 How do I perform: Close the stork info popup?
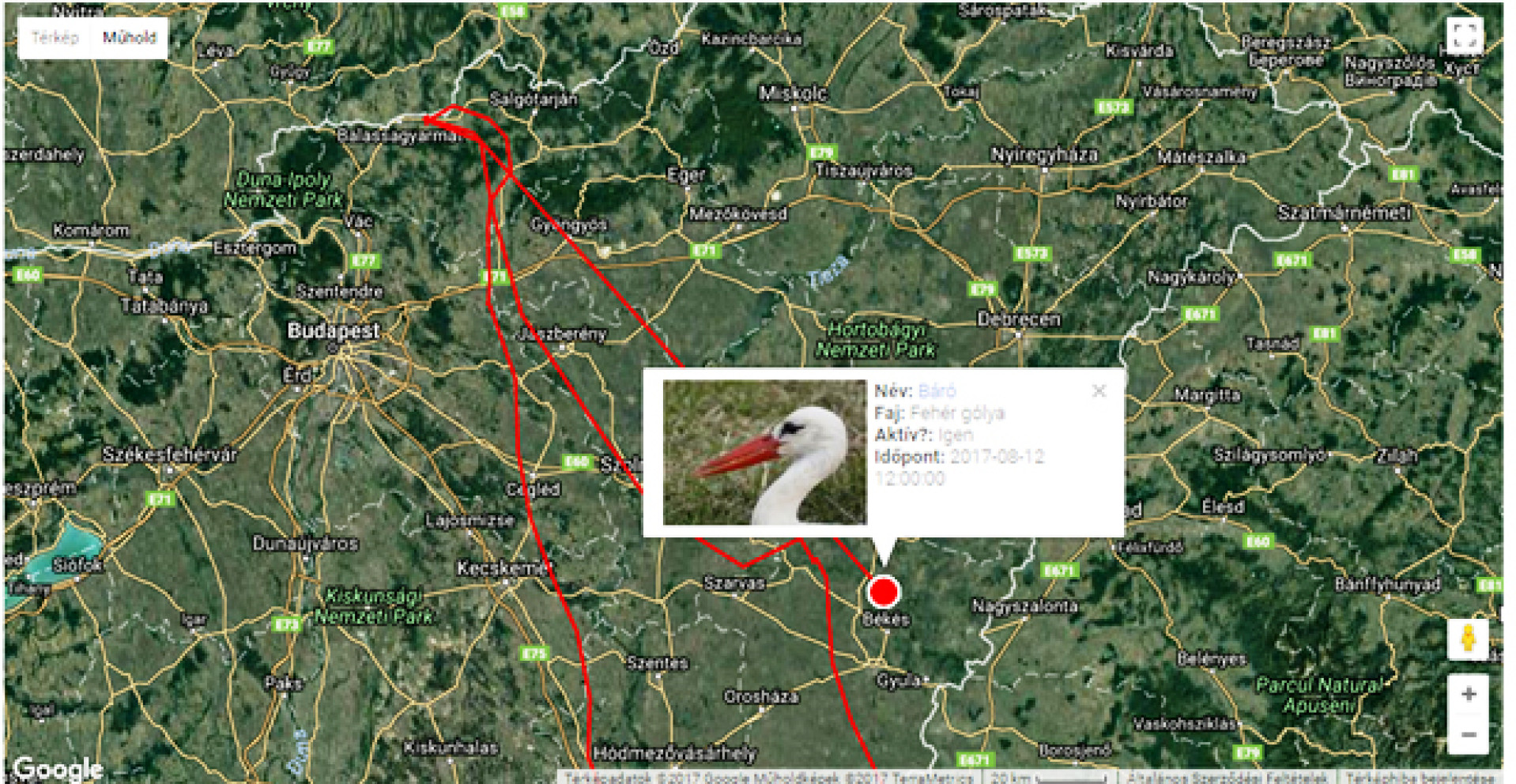pyautogui.click(x=1099, y=390)
